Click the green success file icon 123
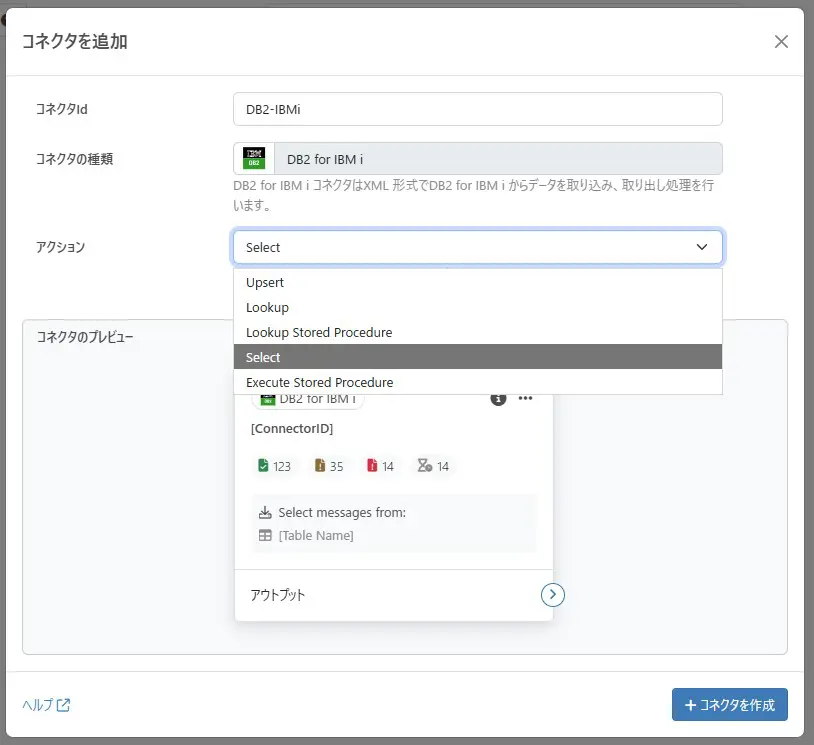814x745 pixels. click(263, 466)
